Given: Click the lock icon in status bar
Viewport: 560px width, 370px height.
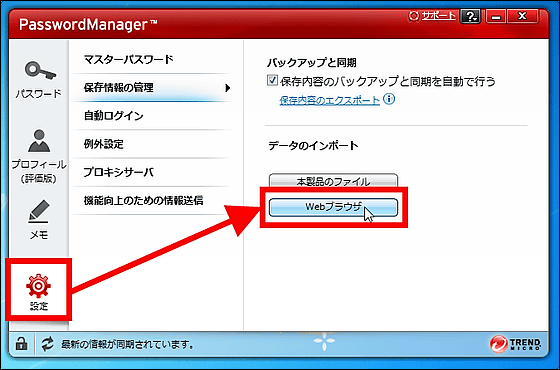Looking at the screenshot, I should pos(21,344).
